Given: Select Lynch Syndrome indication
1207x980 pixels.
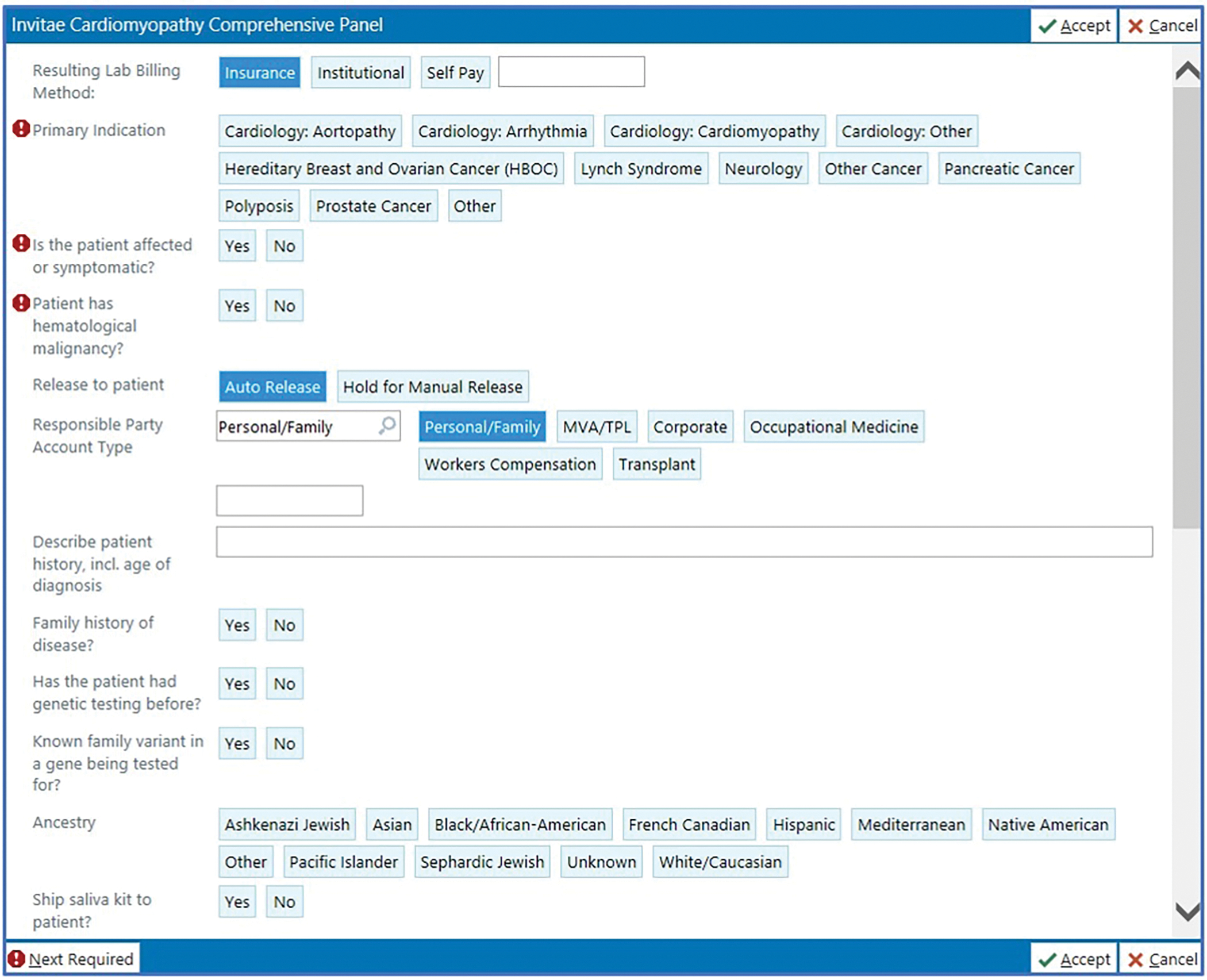Looking at the screenshot, I should coord(640,169).
